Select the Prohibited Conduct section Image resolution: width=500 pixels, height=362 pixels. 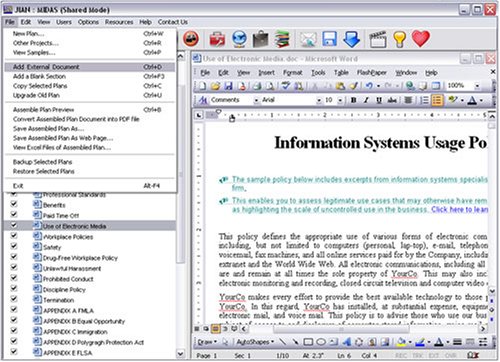point(68,279)
